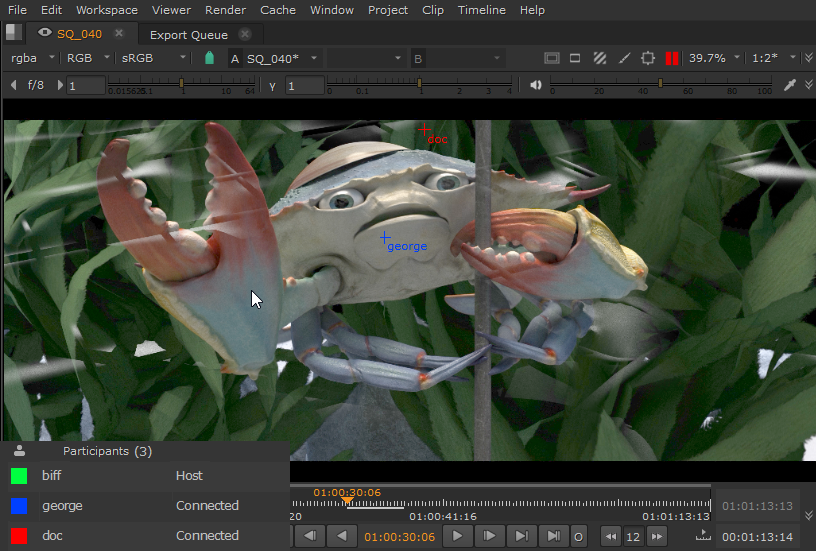Click on the audio volume slider
Screen dimensions: 816x551
[660, 85]
